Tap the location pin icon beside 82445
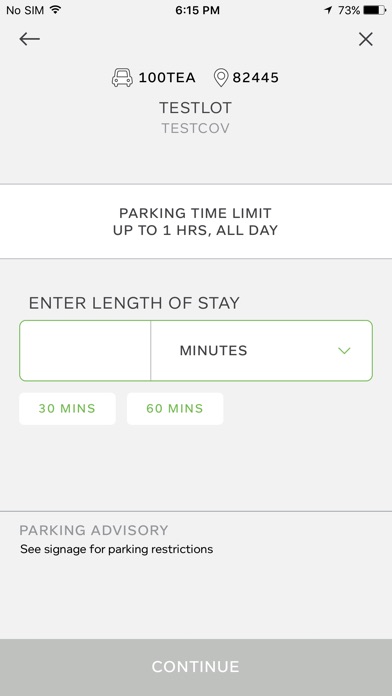Screen dimensions: 392x696 tap(221, 77)
